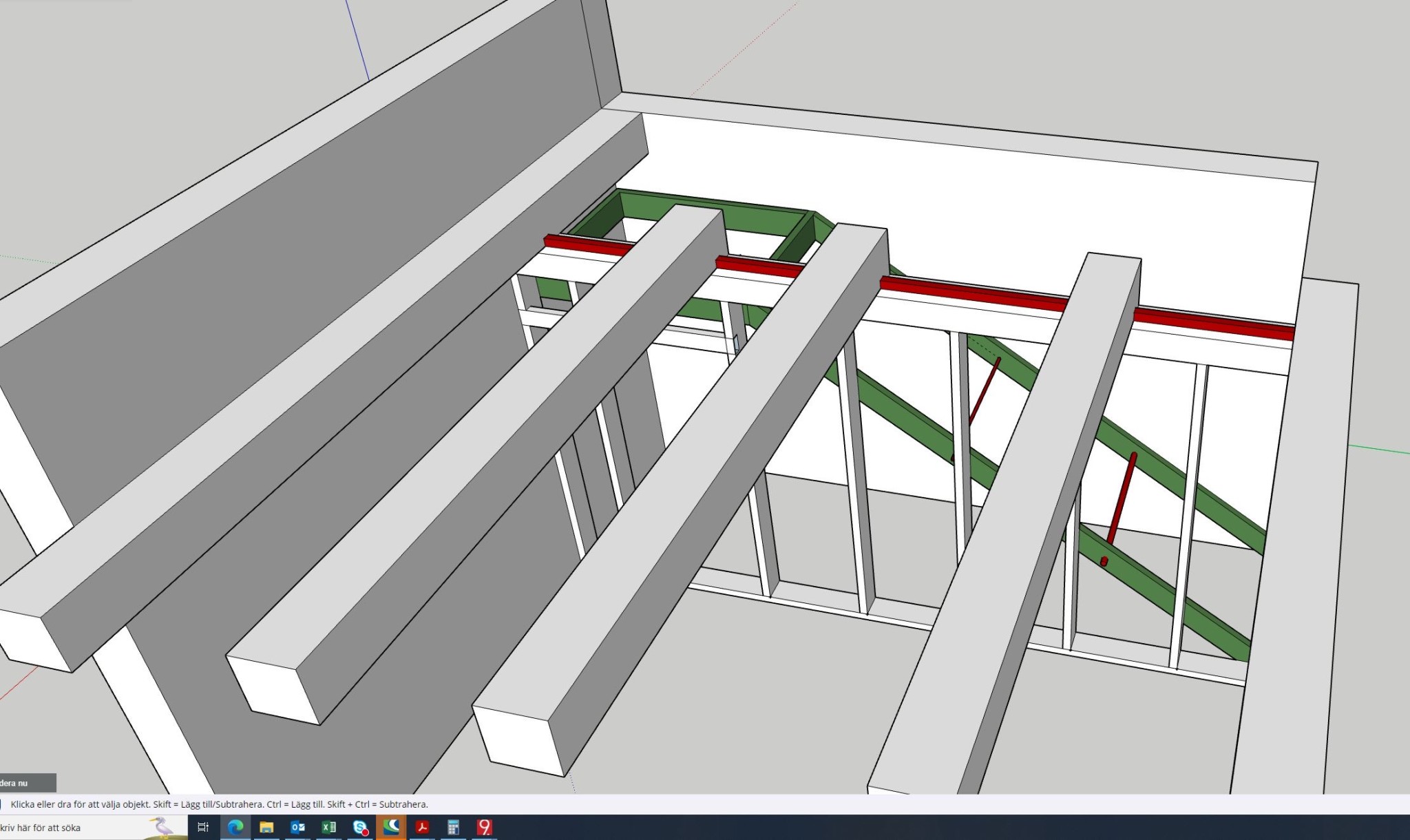The width and height of the screenshot is (1410, 840).
Task: Click the highlighted orange app taskbar icon
Action: [391, 827]
